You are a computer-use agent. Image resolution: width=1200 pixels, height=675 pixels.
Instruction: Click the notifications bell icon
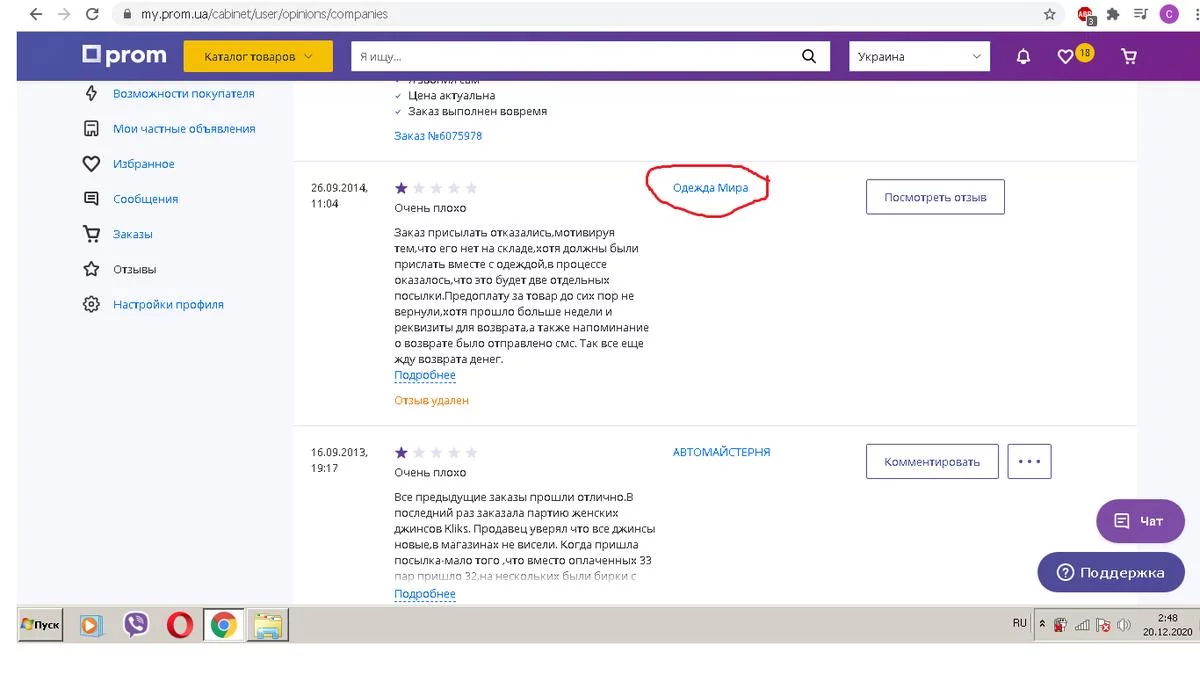tap(1023, 57)
